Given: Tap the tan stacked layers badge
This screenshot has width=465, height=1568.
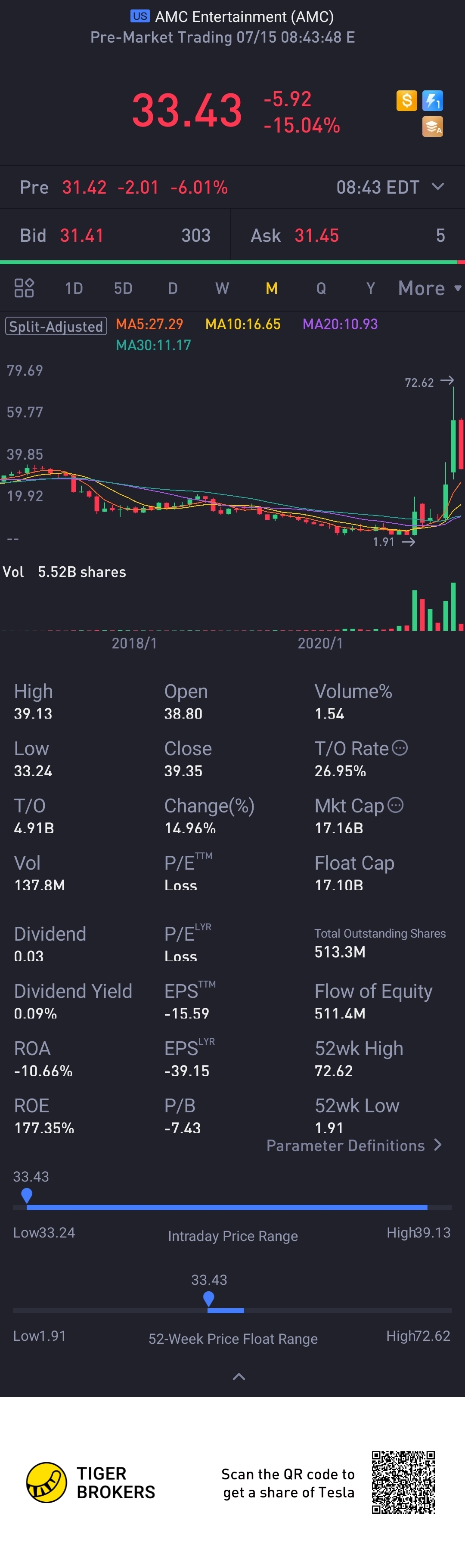Looking at the screenshot, I should [433, 127].
